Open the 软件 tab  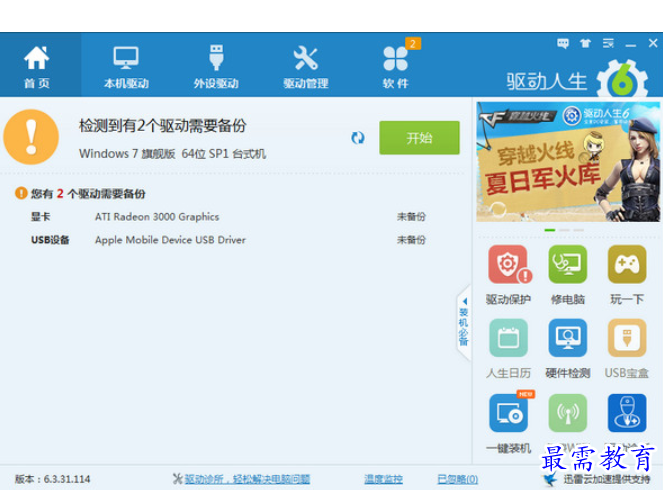point(395,67)
